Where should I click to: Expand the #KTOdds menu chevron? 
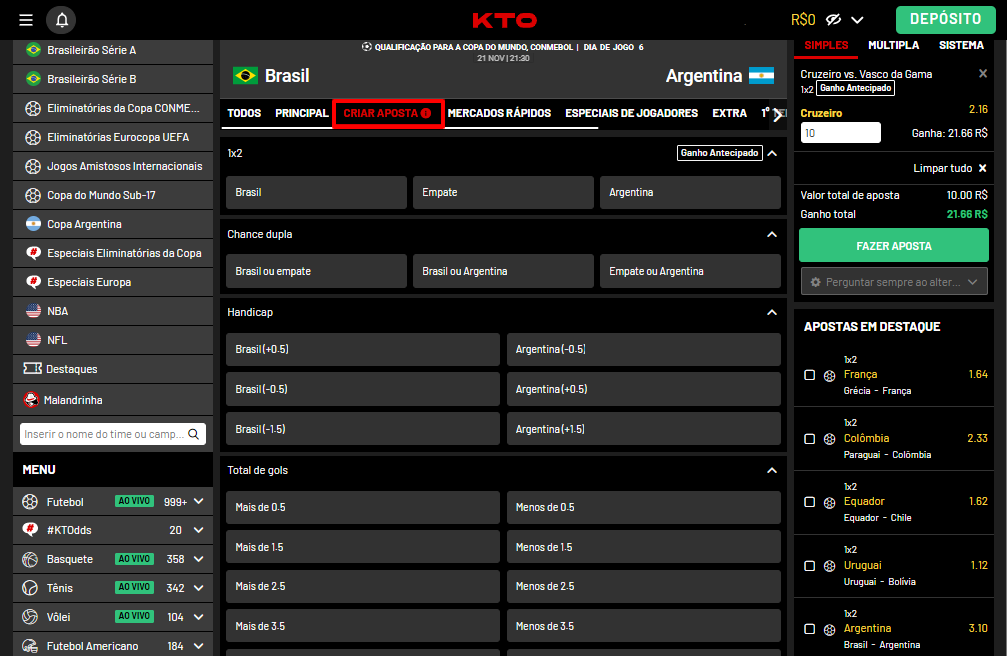198,530
